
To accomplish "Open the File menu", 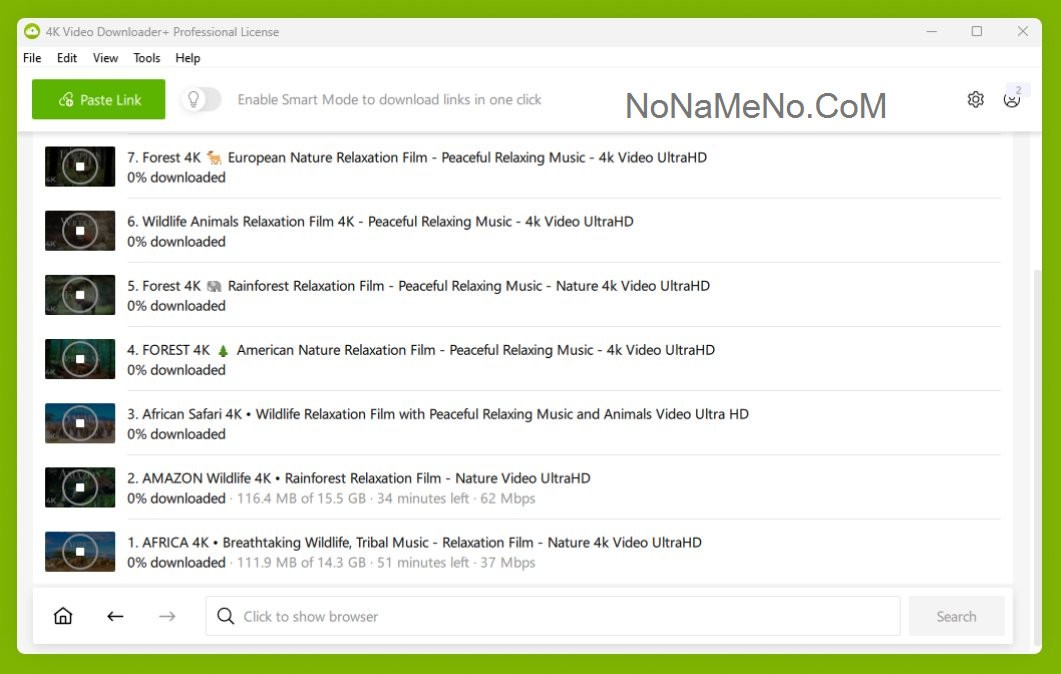I will [32, 58].
